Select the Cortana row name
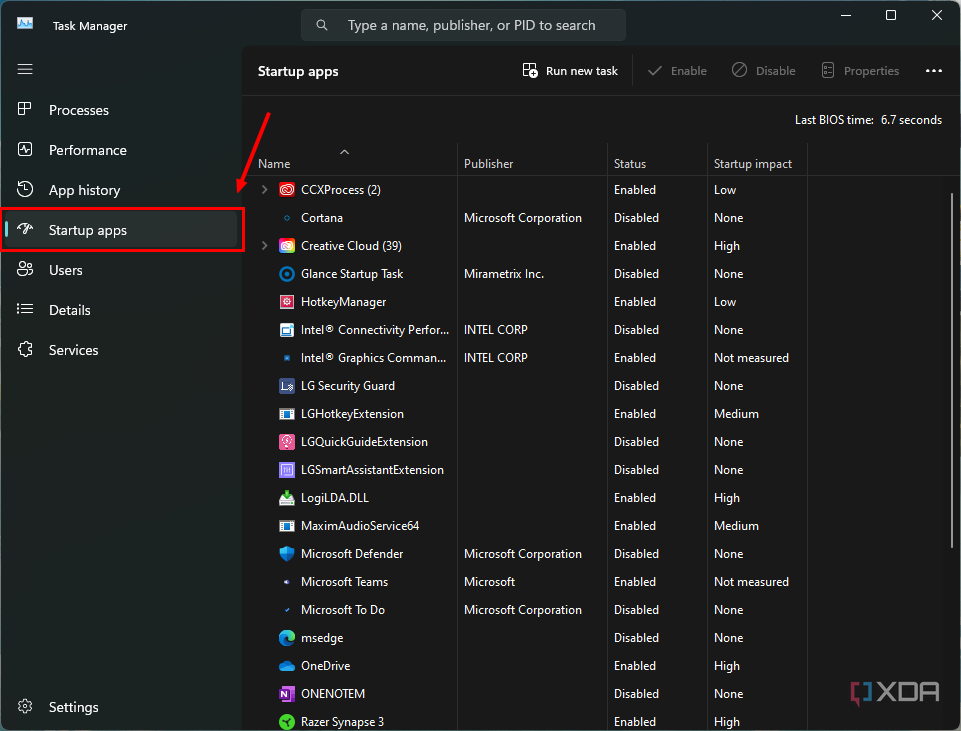Image resolution: width=961 pixels, height=731 pixels. tap(322, 218)
